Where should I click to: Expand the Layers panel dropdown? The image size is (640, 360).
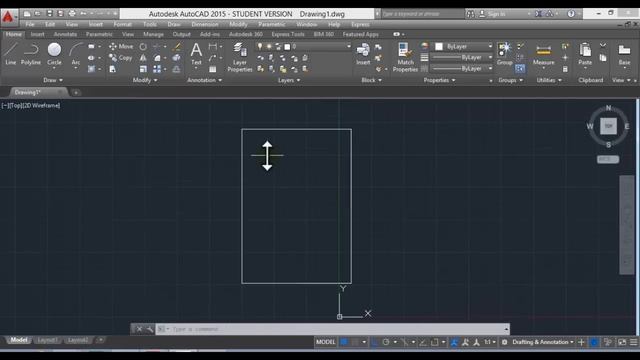pyautogui.click(x=289, y=80)
